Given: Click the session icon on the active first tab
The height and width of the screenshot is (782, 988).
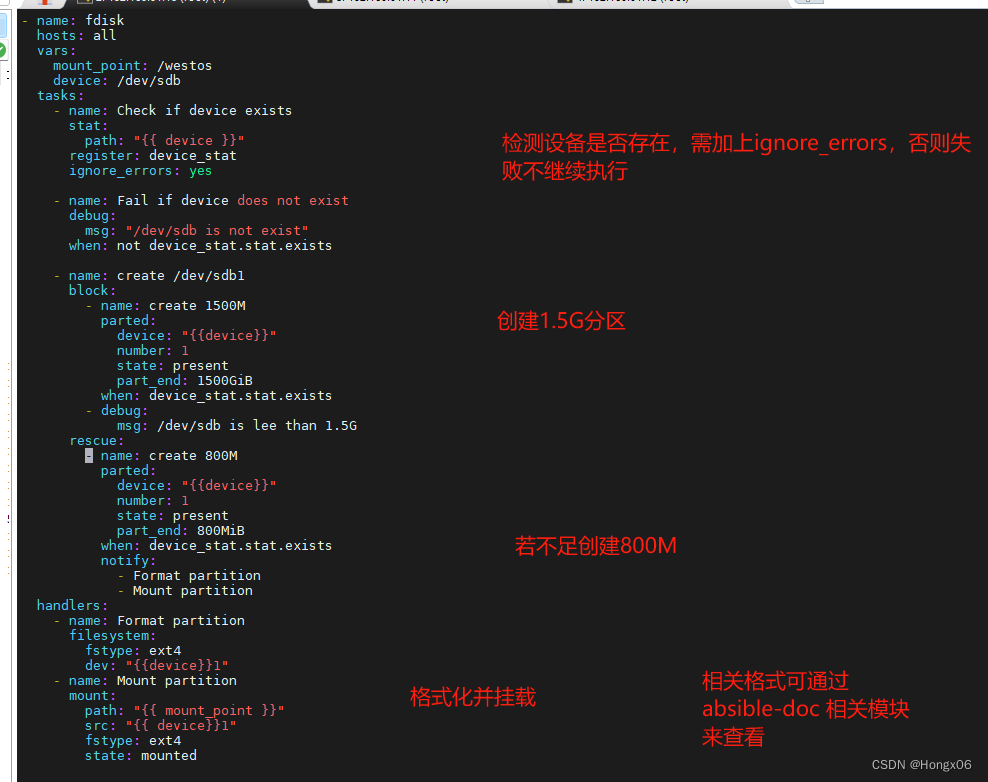Looking at the screenshot, I should 86,2.
